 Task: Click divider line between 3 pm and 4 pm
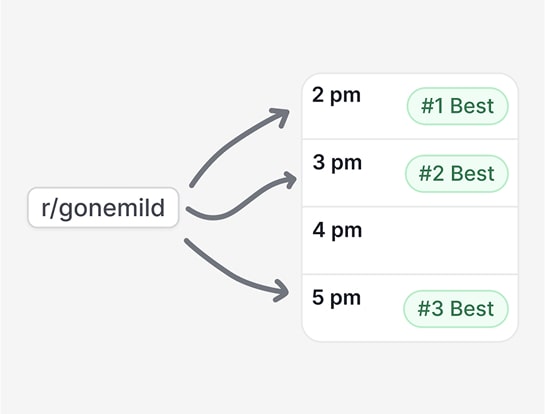(410, 207)
